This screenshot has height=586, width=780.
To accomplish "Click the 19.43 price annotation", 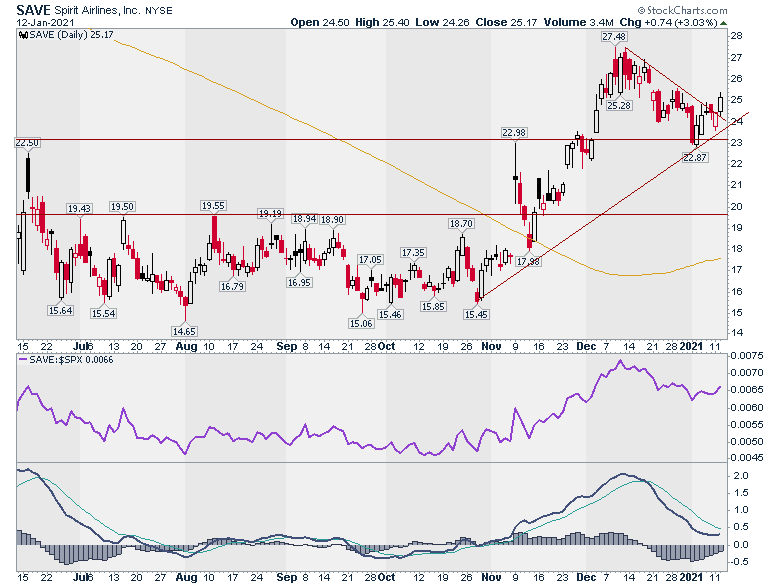I will [80, 208].
